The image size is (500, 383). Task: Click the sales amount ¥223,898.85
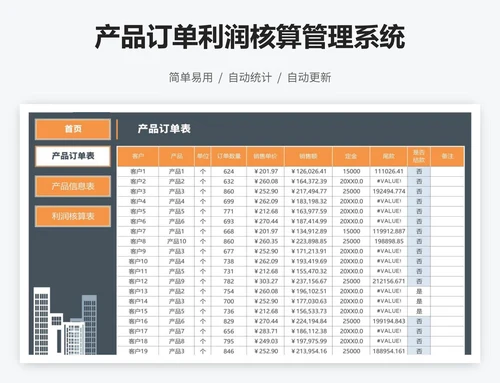[309, 241]
